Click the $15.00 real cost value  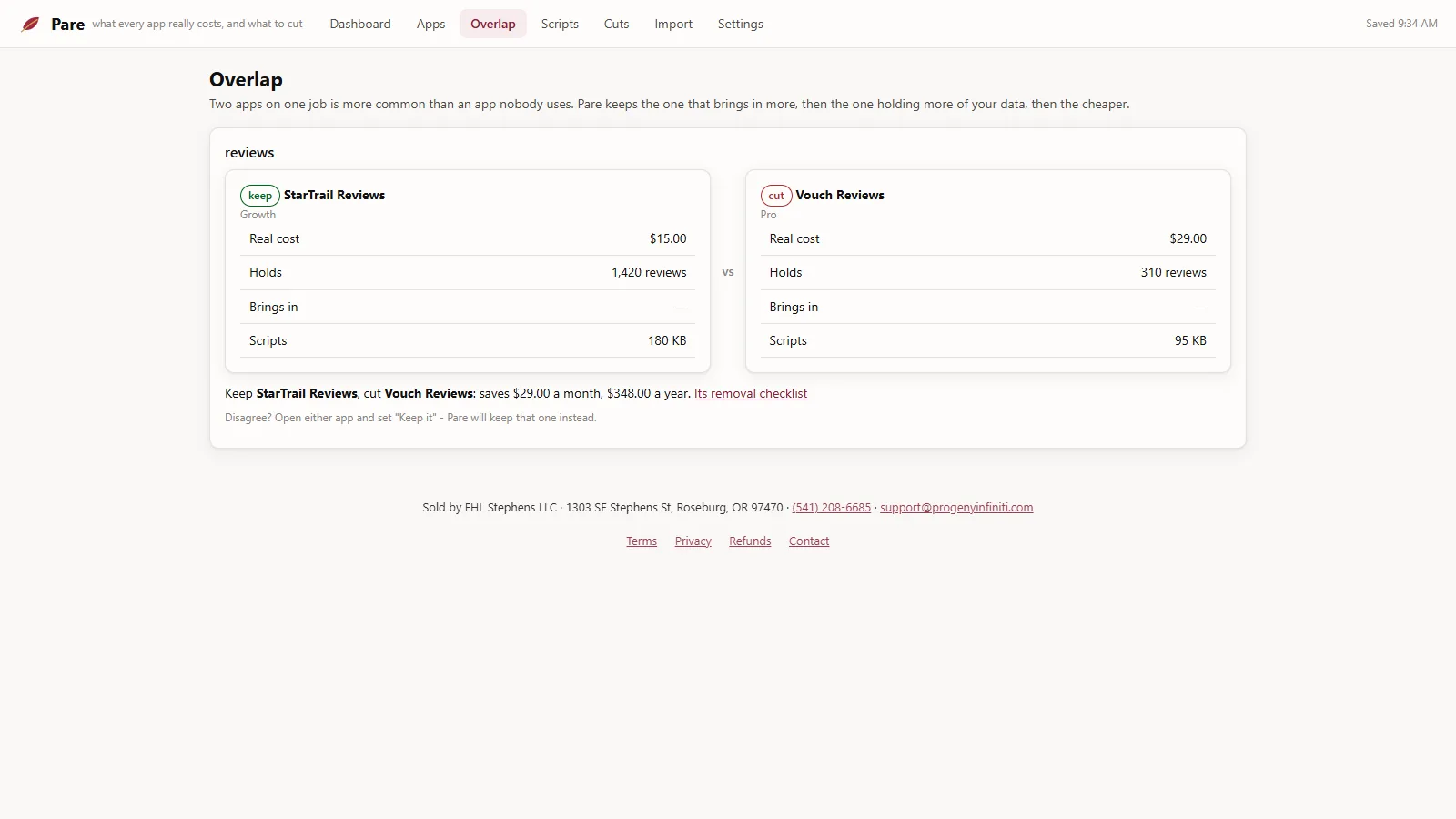pos(668,238)
